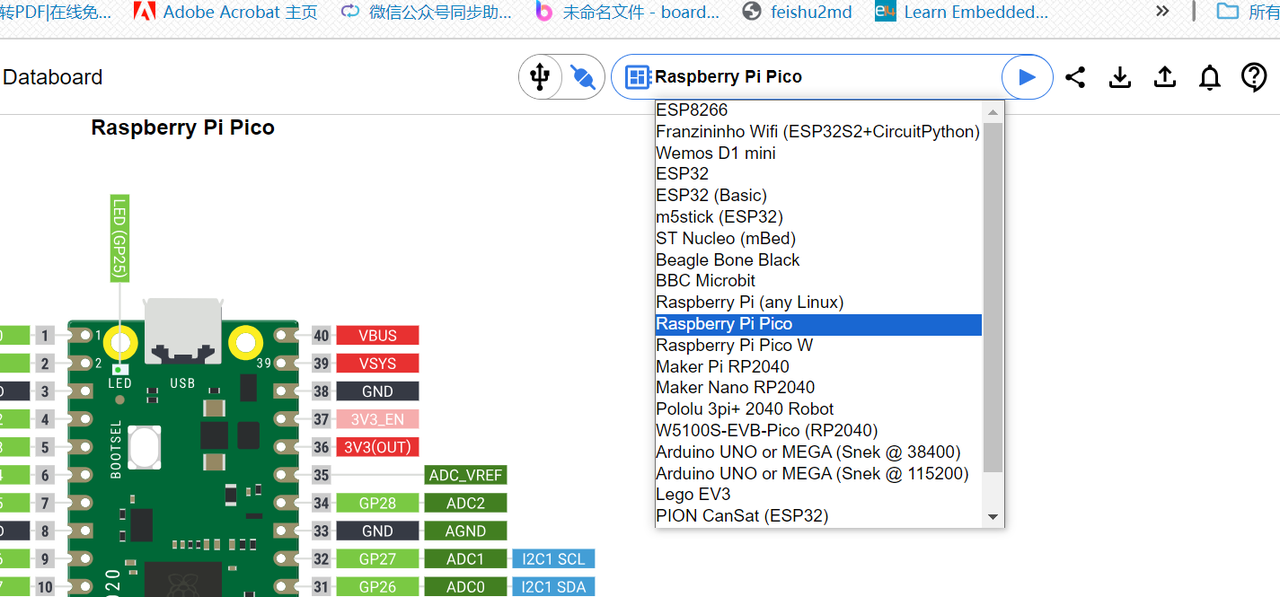Click the I2C1 SCL label
The height and width of the screenshot is (597, 1280).
click(x=554, y=560)
